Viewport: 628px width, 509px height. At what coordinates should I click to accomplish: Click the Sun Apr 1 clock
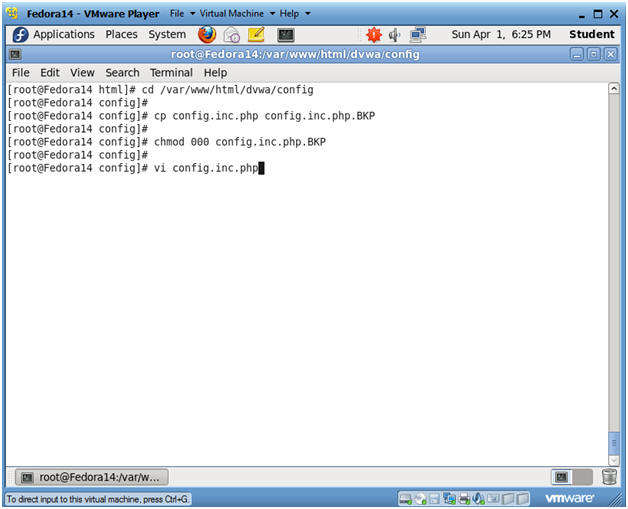(x=501, y=34)
